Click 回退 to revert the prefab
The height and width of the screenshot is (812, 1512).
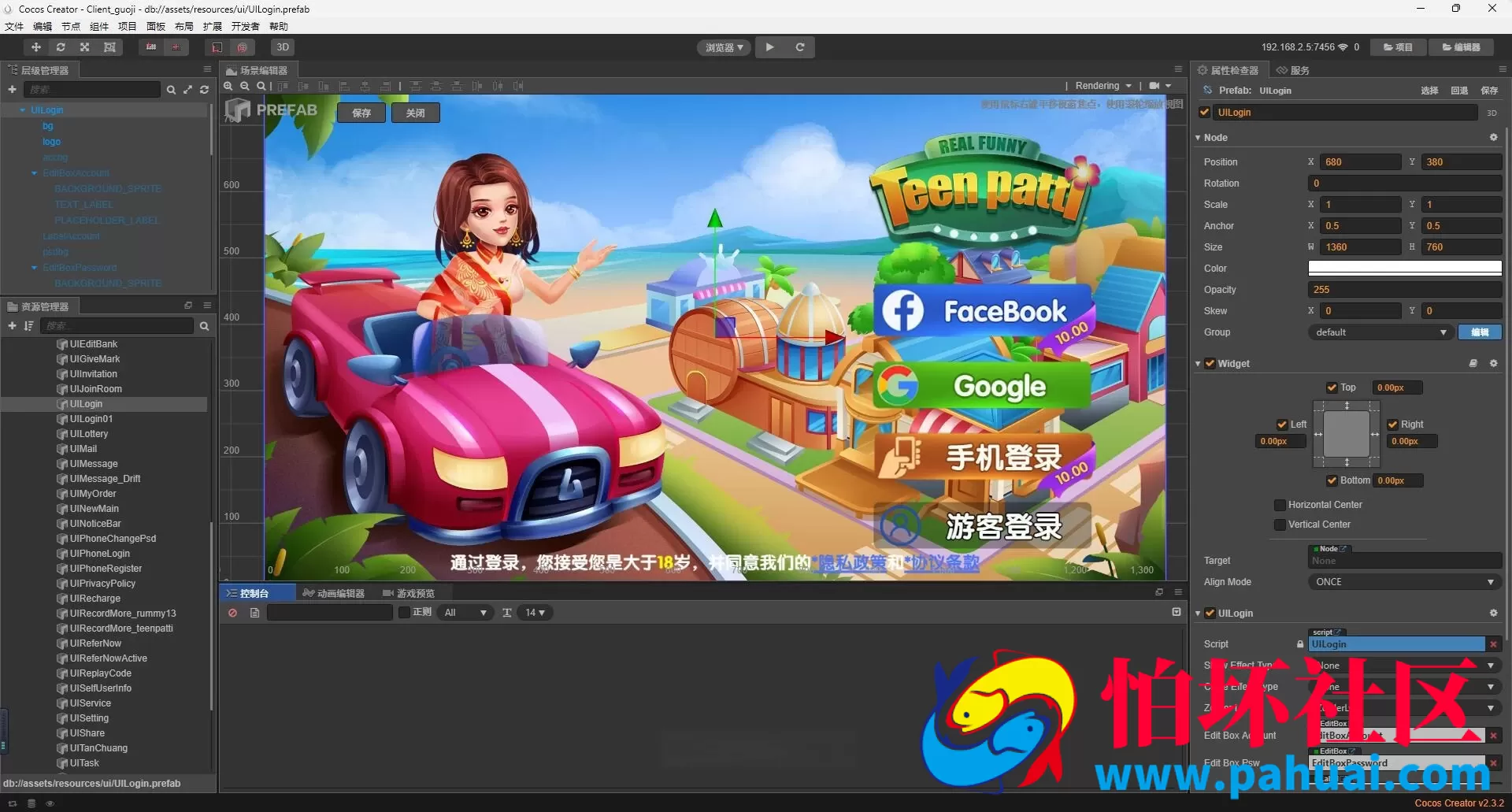coord(1459,91)
